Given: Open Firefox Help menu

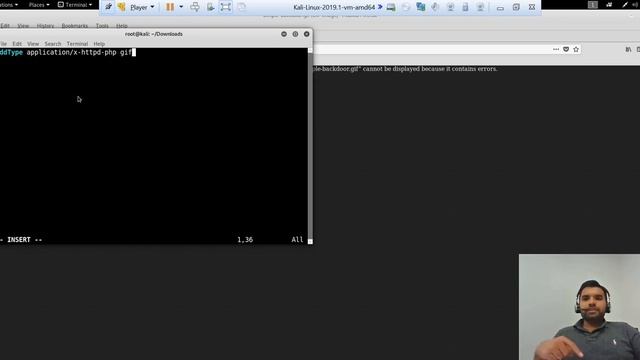Looking at the screenshot, I should point(122,26).
